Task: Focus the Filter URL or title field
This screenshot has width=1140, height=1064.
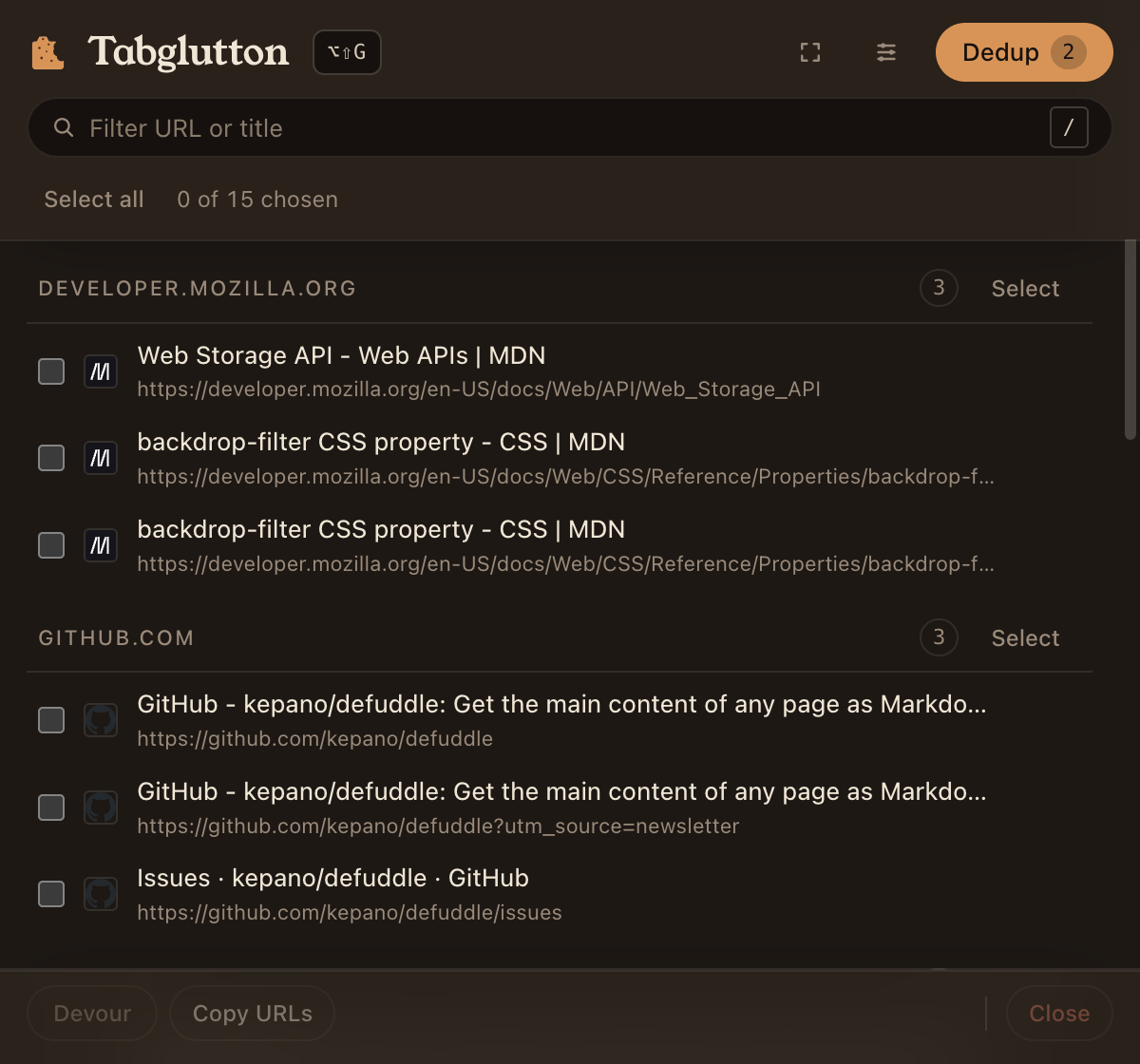Action: click(570, 128)
